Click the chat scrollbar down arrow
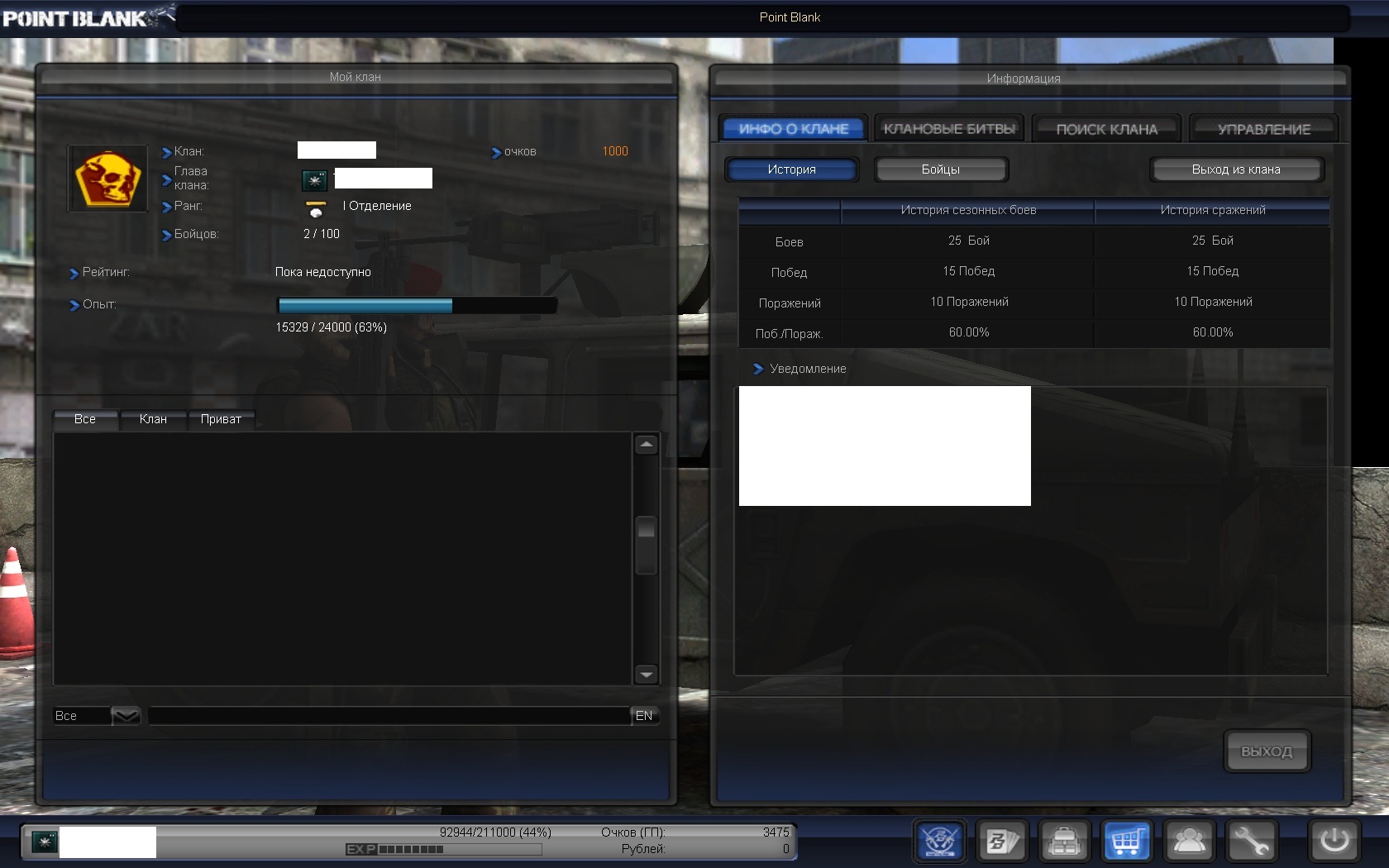The height and width of the screenshot is (868, 1389). click(x=647, y=674)
